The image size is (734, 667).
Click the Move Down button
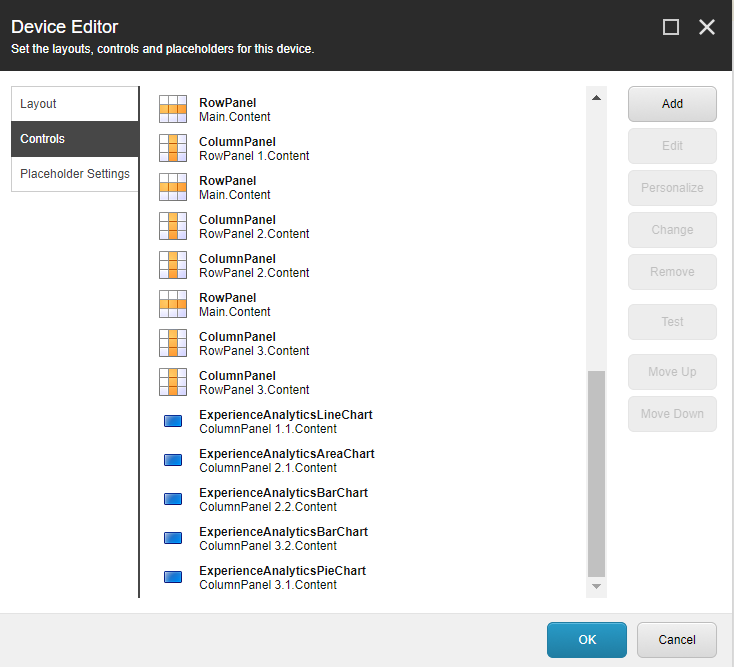(x=672, y=414)
